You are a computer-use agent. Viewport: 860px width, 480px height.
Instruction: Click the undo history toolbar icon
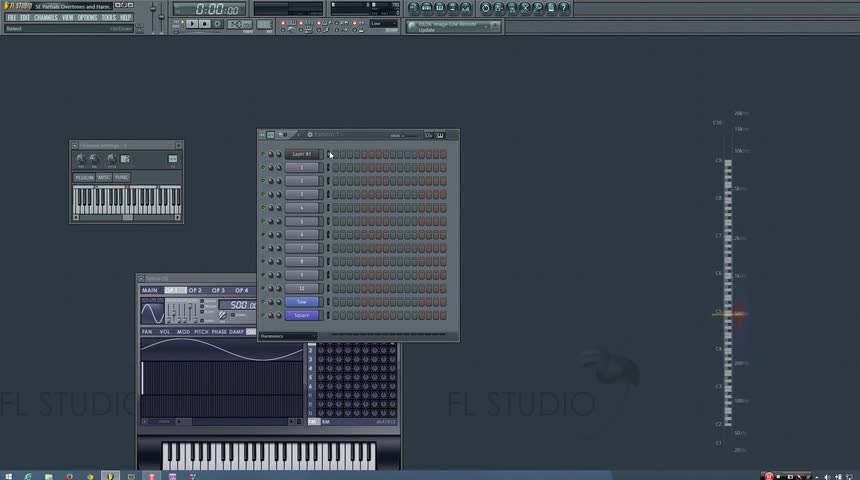[485, 8]
